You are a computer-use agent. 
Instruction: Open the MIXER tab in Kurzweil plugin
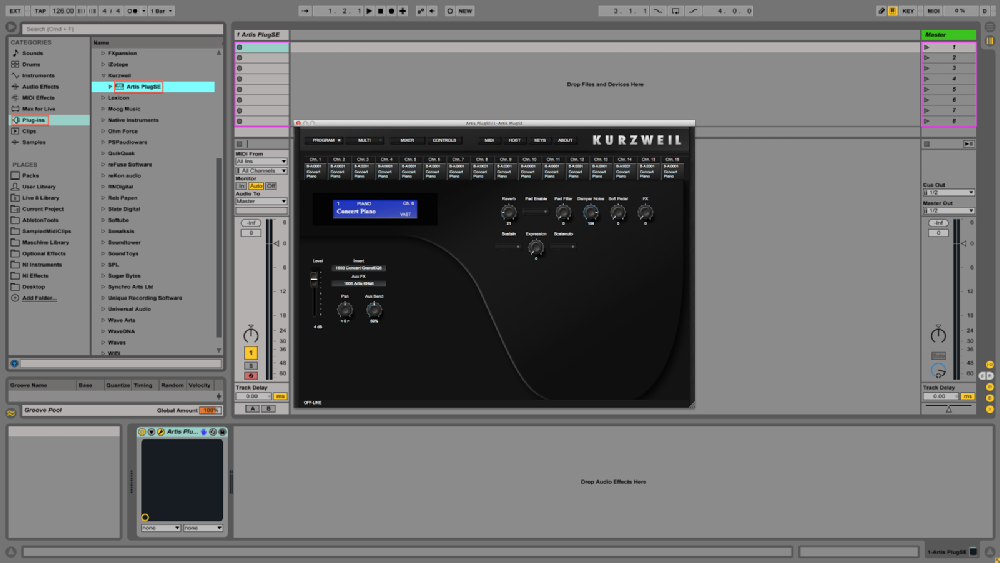pos(406,140)
